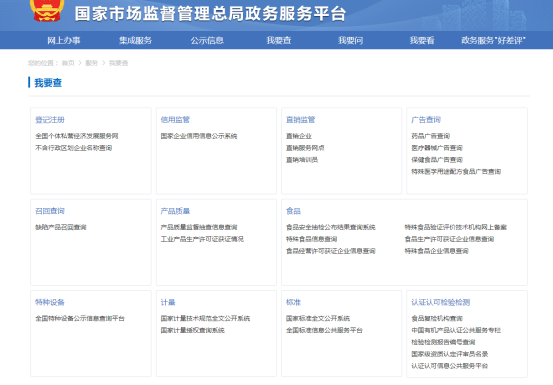
Task: Open 特殊食品信息查询 link
Action: 311,239
